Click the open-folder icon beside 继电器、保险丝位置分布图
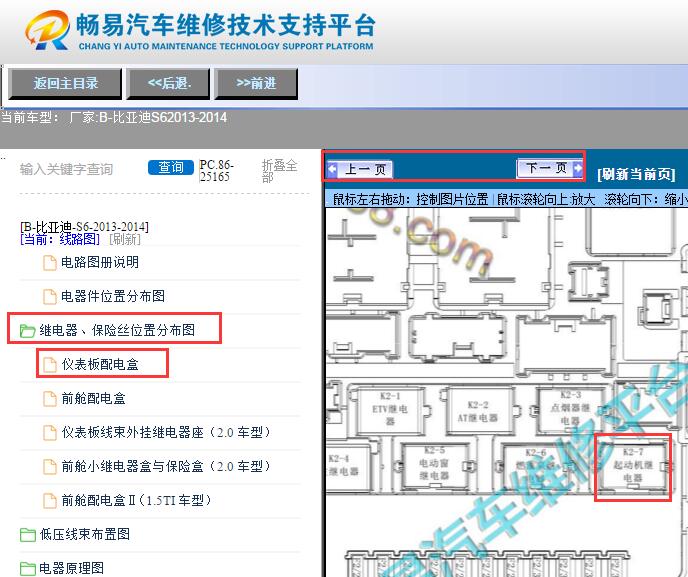 point(27,330)
